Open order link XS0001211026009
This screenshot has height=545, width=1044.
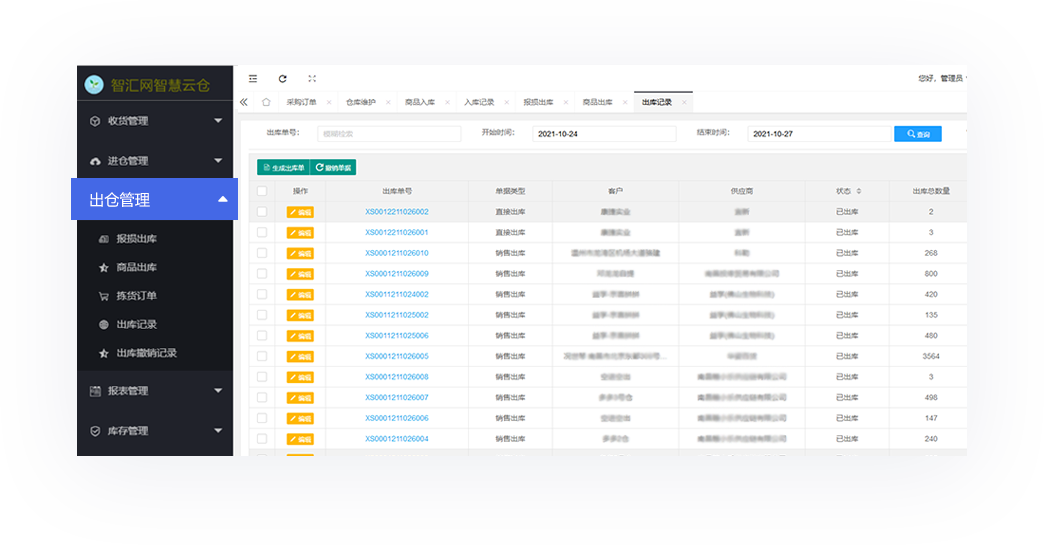(x=397, y=273)
